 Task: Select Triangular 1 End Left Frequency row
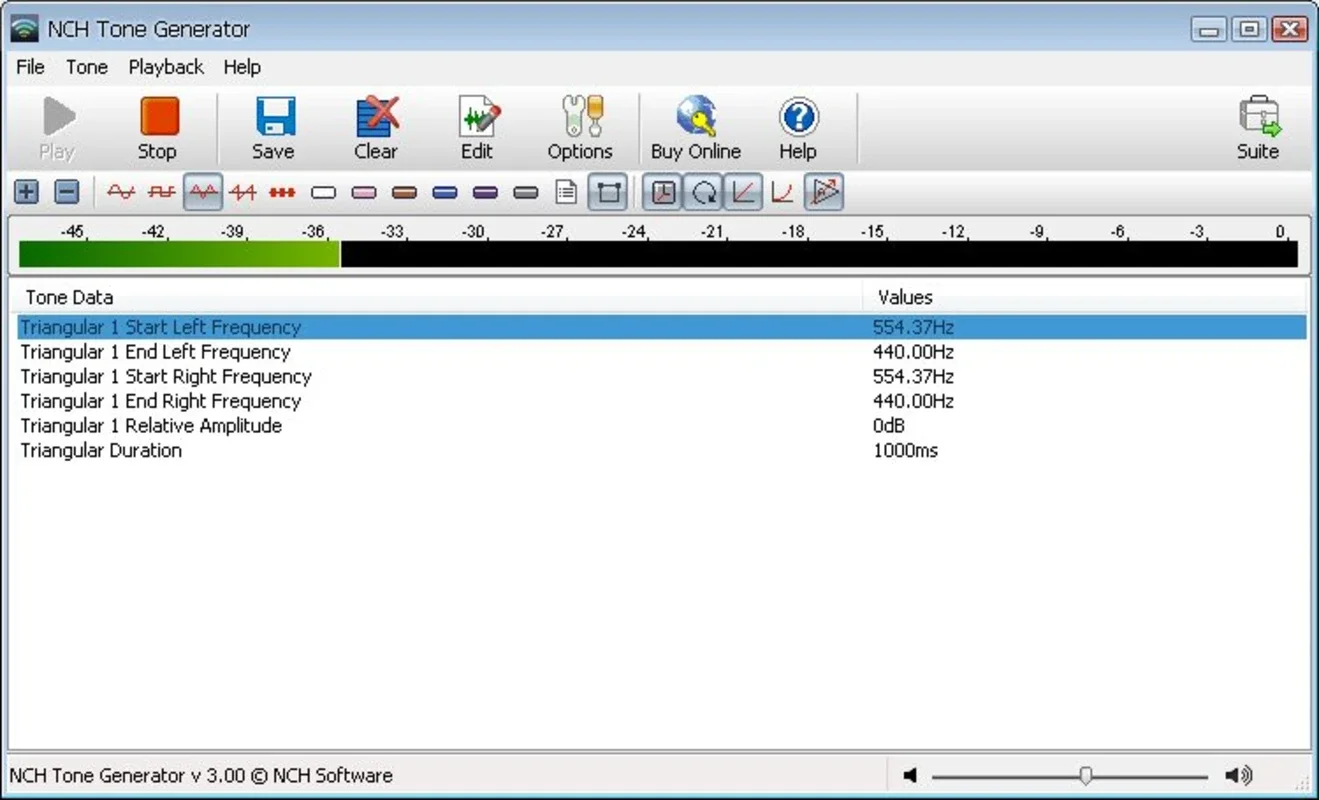(x=662, y=352)
